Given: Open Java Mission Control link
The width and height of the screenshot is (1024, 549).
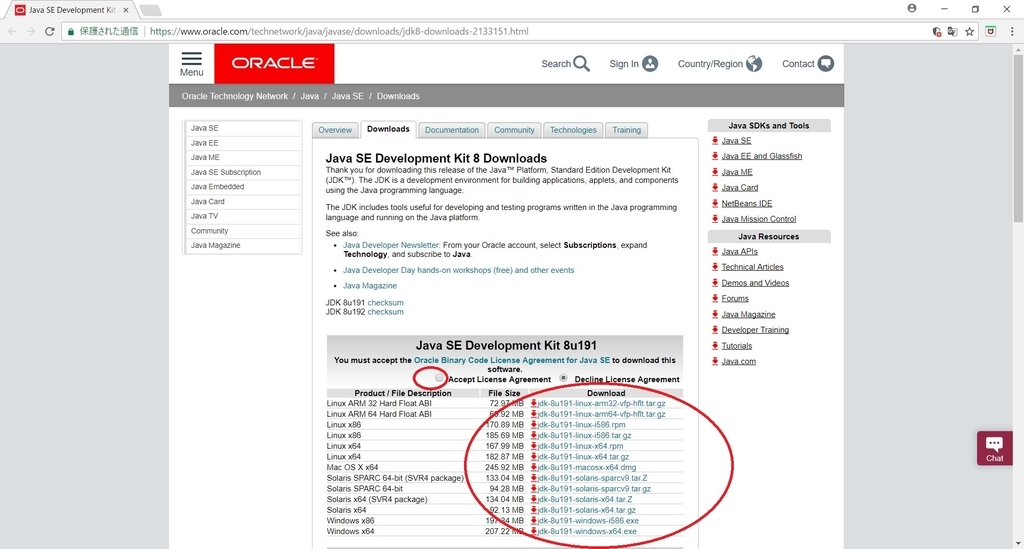Looking at the screenshot, I should [x=759, y=219].
